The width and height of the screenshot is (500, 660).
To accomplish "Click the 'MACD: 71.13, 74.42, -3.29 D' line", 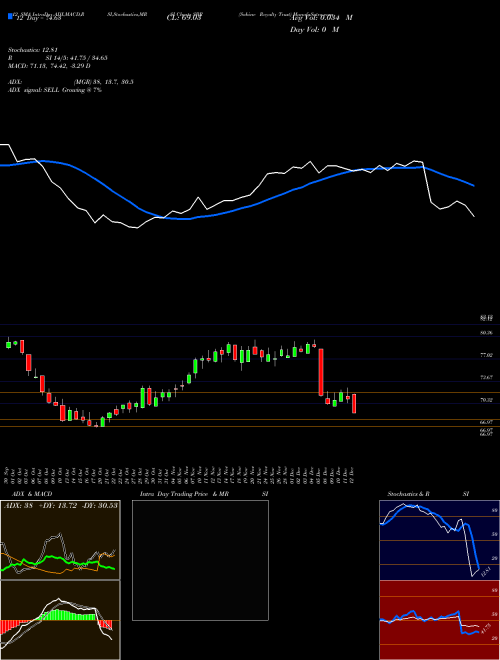I will (49, 66).
